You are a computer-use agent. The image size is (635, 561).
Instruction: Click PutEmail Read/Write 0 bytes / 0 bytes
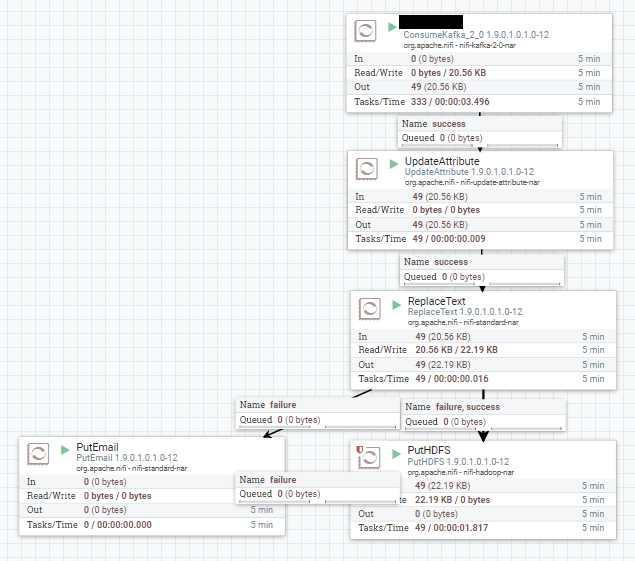click(117, 496)
